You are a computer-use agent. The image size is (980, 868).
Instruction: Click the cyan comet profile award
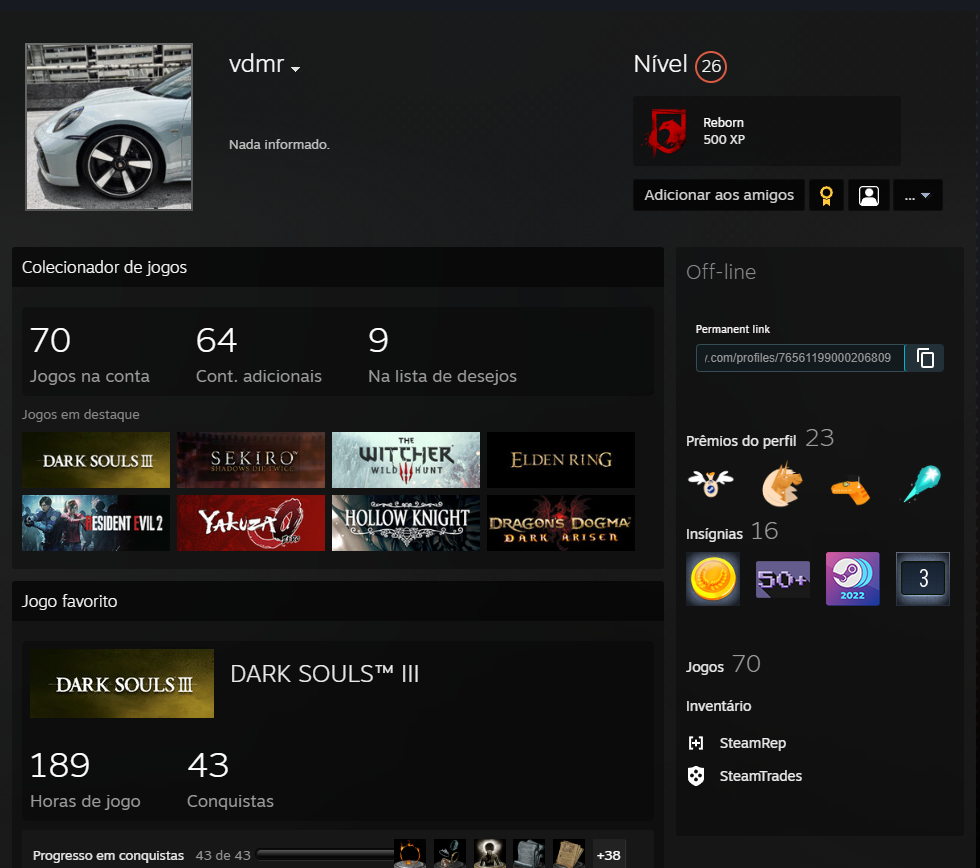point(922,484)
